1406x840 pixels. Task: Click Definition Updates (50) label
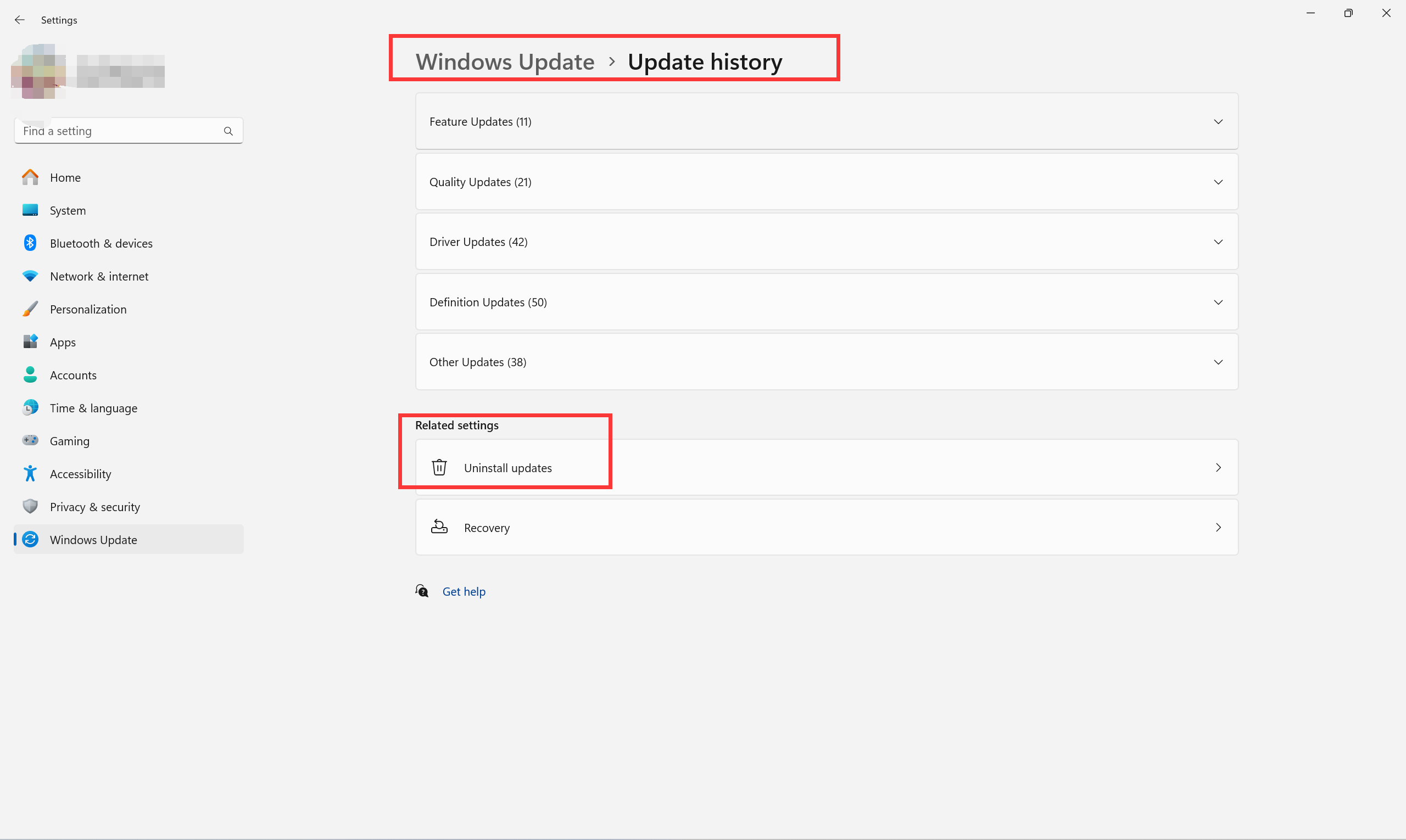pyautogui.click(x=488, y=303)
